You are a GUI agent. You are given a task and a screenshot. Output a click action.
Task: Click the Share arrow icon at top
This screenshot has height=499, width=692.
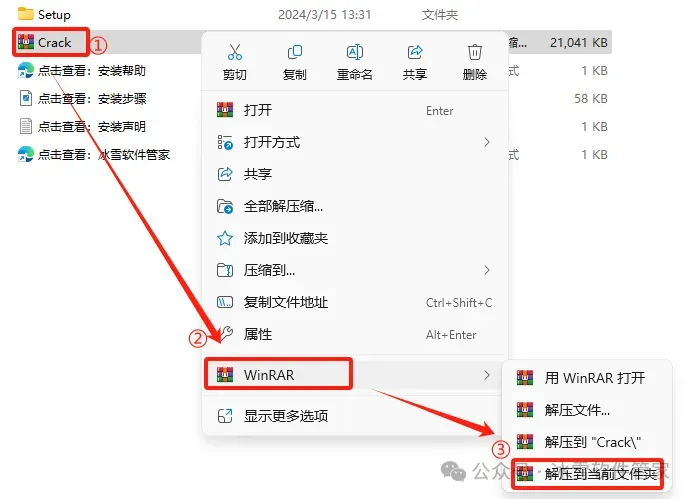coord(414,52)
